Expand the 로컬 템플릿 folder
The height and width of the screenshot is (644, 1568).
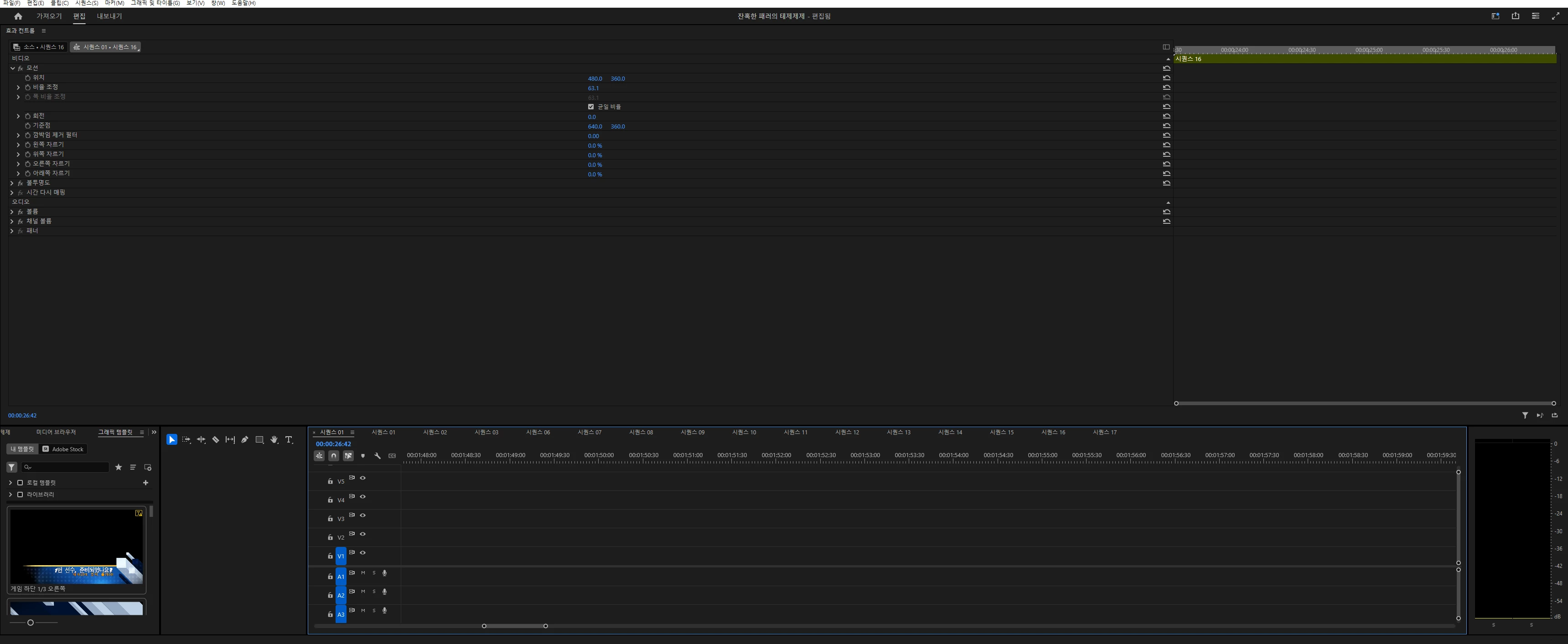[10, 483]
